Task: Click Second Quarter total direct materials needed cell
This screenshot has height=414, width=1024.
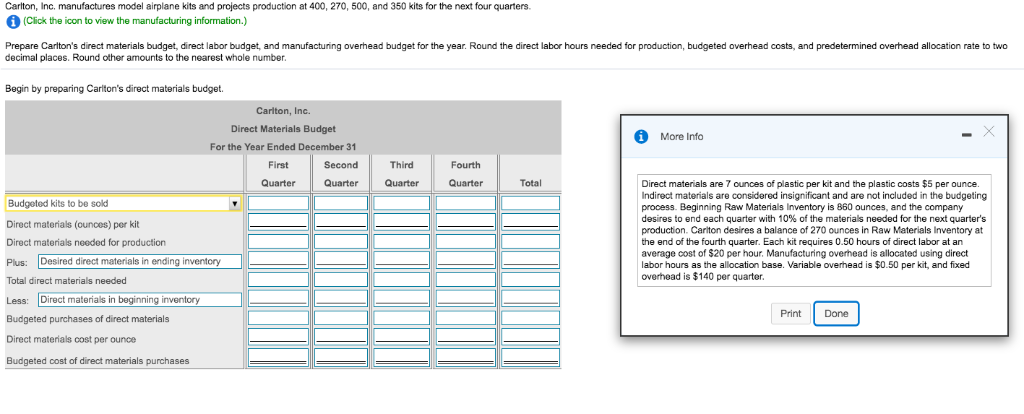Action: point(340,280)
